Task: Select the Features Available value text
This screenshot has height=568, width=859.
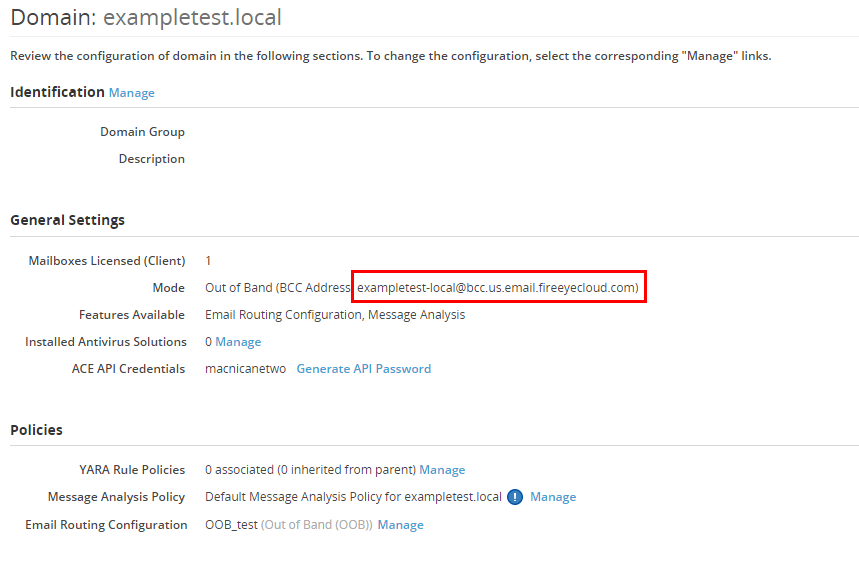Action: [x=335, y=315]
